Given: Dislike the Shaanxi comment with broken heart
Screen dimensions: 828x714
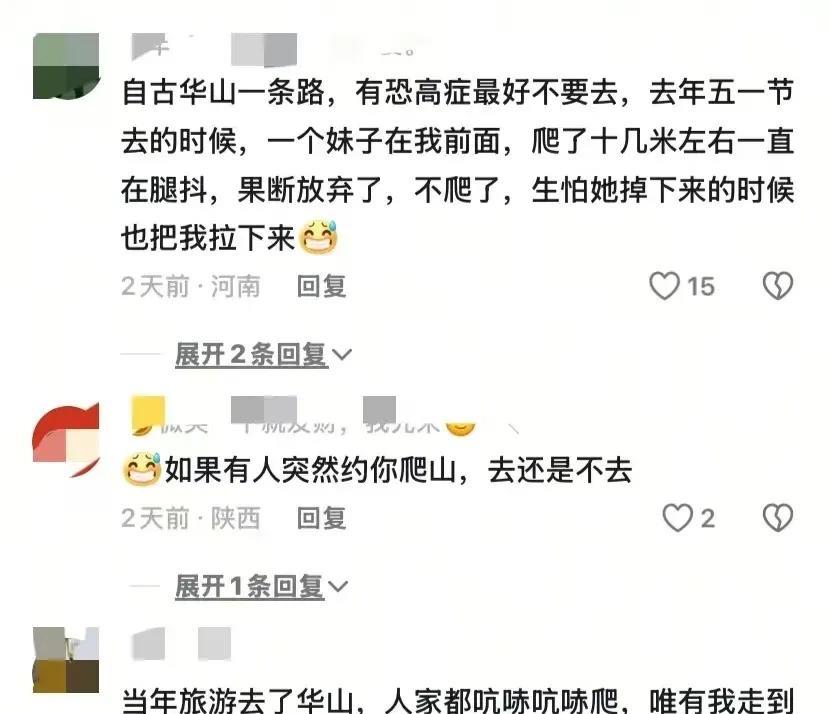Looking at the screenshot, I should (778, 518).
